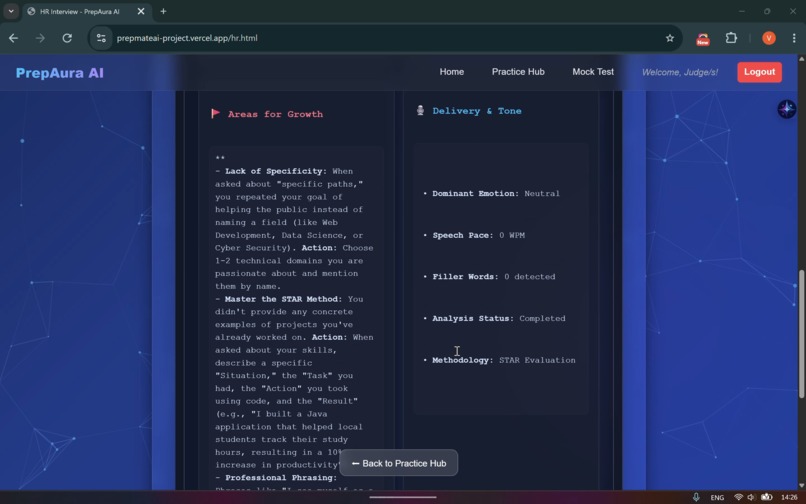Screen dimensions: 806x504
Task: Open the sparkle AI assistant floating icon
Action: tap(786, 109)
